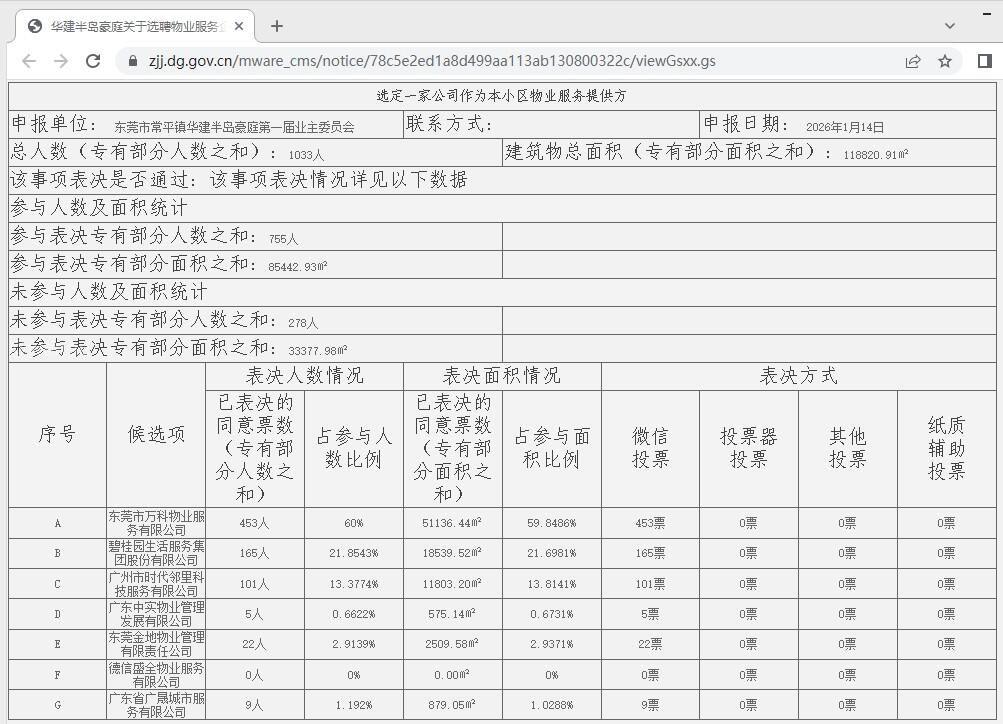Close the 华建半岛豪庭 tab
The width and height of the screenshot is (1003, 724).
[x=239, y=26]
